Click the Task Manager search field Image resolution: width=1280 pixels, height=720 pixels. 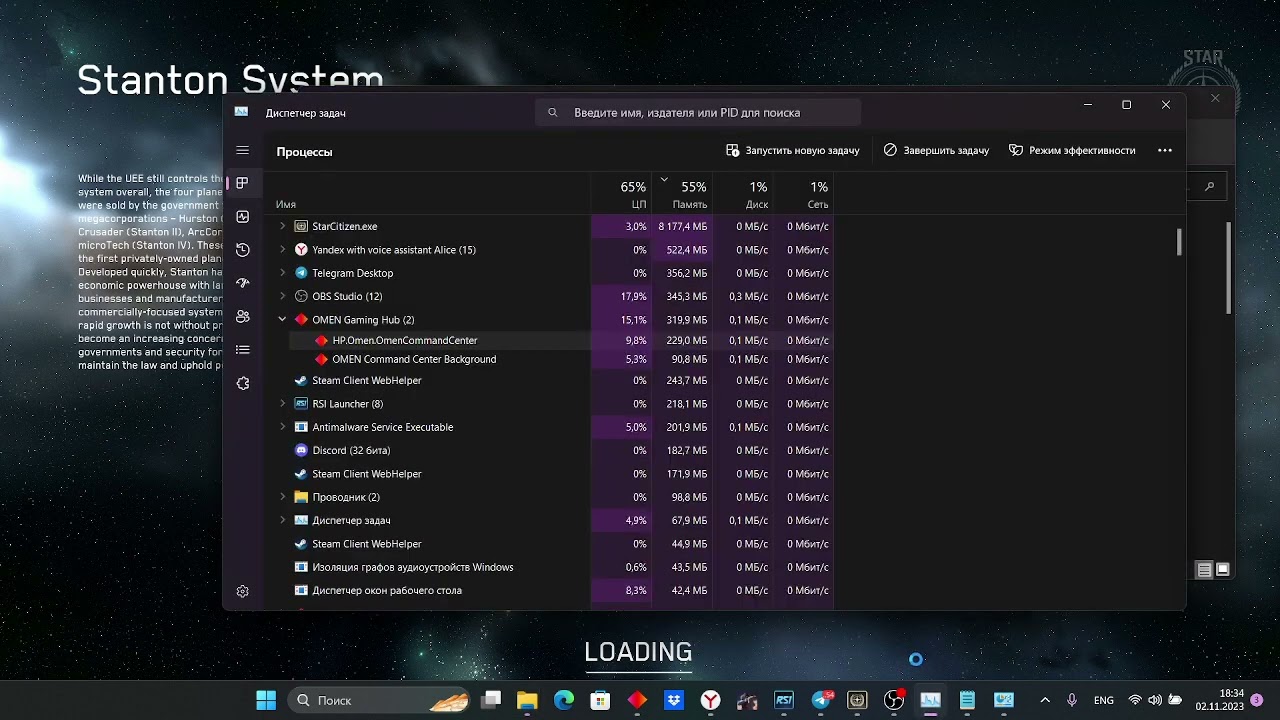pyautogui.click(x=698, y=113)
